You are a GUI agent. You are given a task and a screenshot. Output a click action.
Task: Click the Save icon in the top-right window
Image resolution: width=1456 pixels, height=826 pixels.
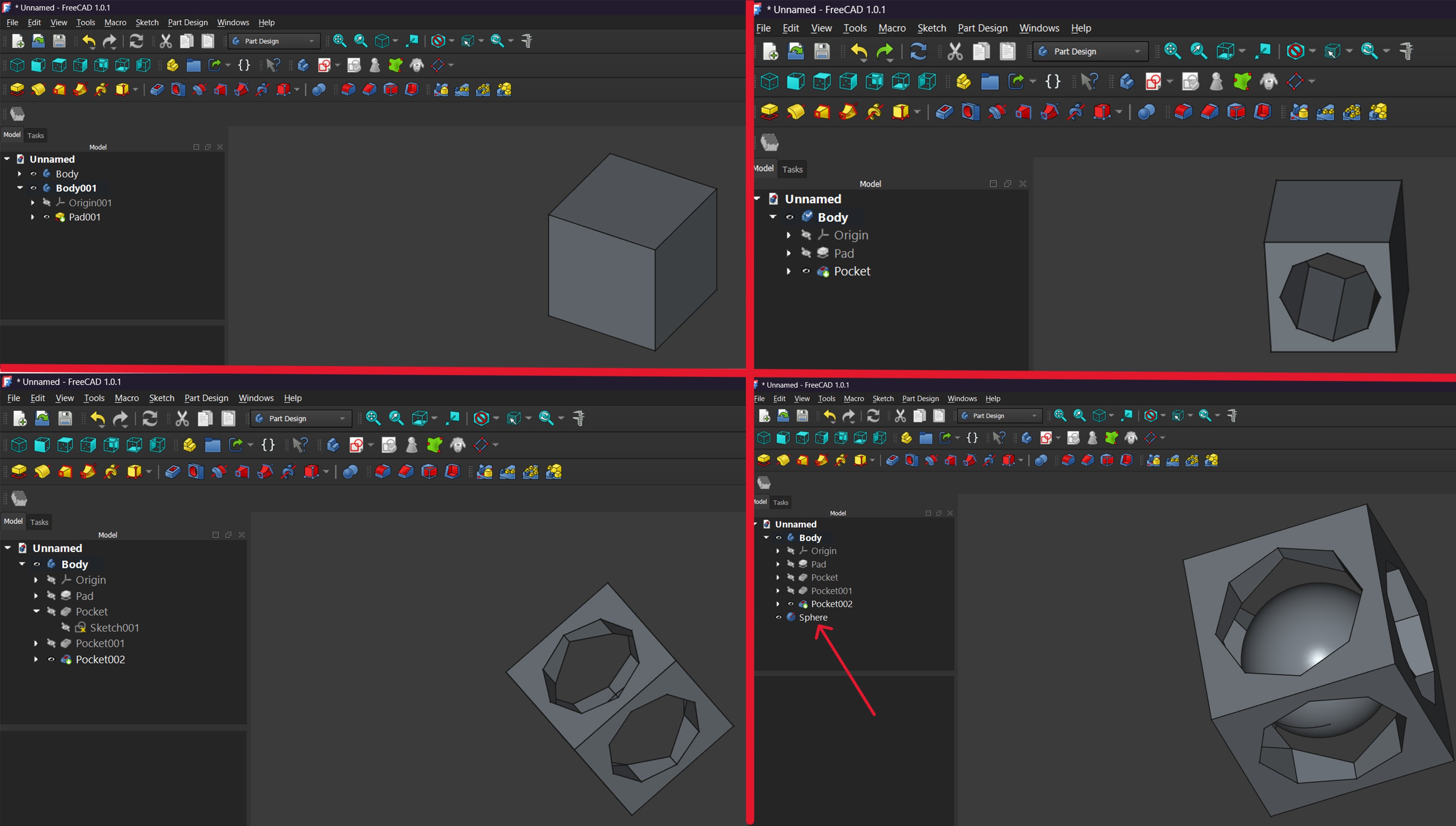pos(822,51)
